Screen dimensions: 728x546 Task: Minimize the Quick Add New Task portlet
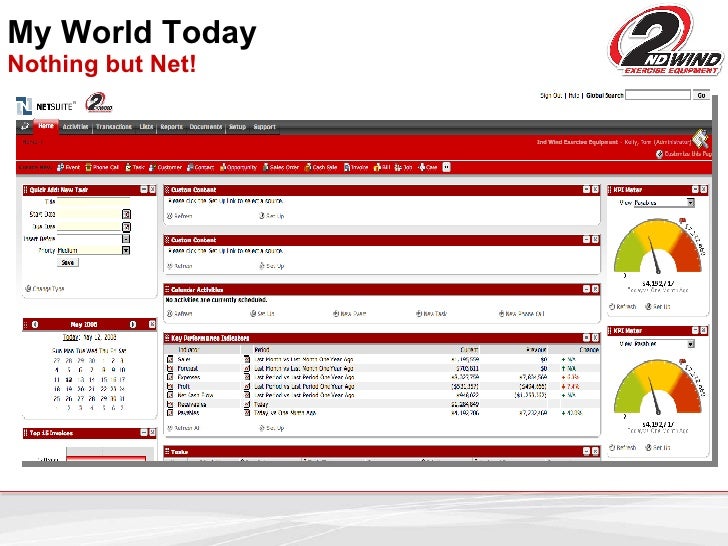pyautogui.click(x=144, y=189)
